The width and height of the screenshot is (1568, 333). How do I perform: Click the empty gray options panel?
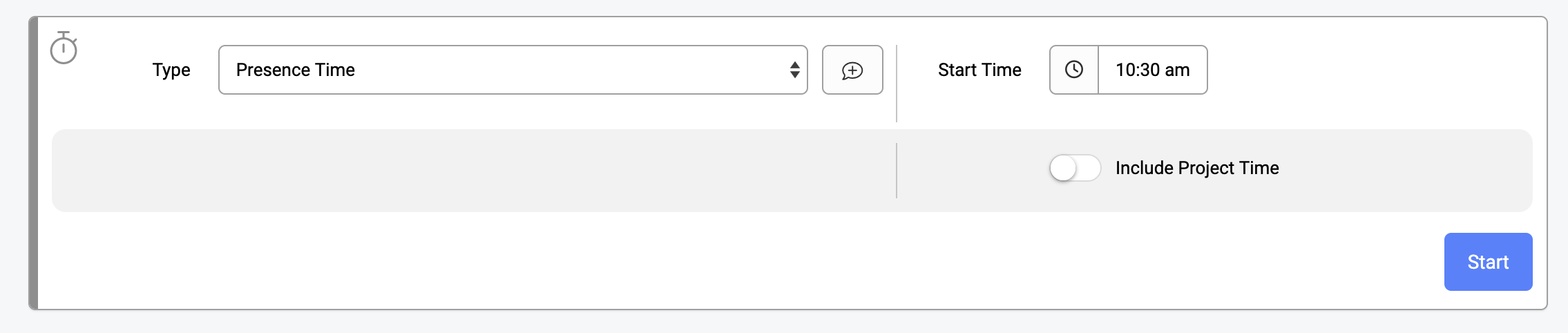pyautogui.click(x=474, y=171)
